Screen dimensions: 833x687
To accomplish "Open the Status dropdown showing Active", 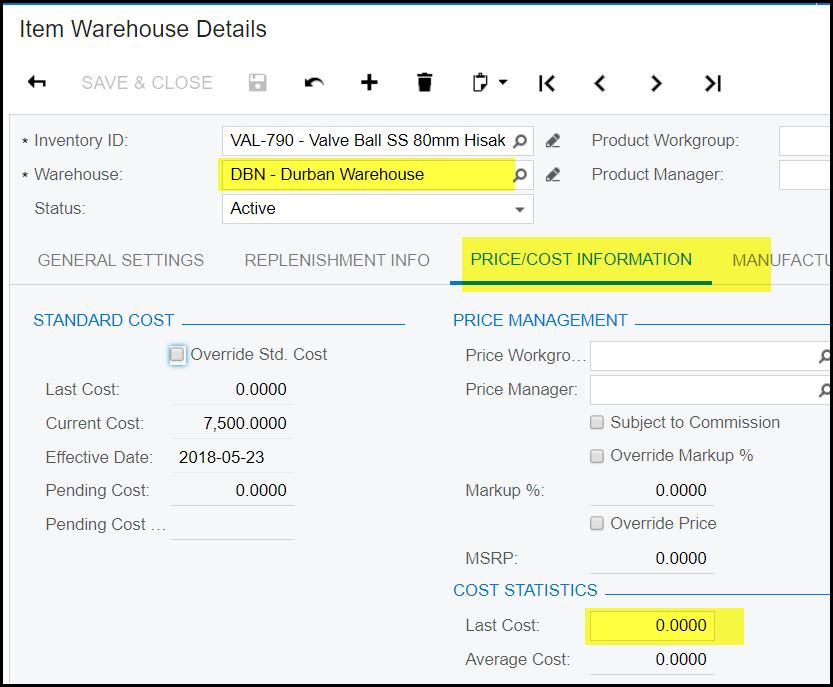I will (519, 209).
